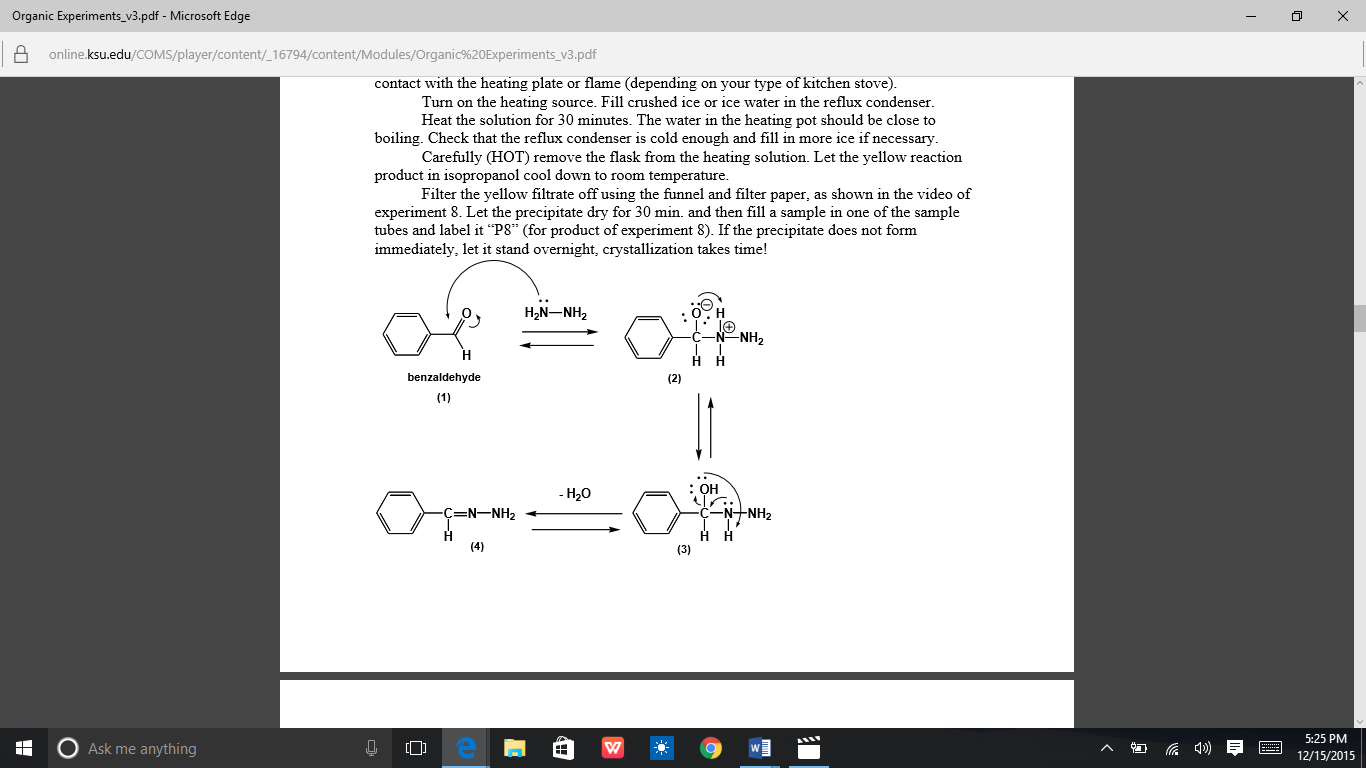Open the Action Center notifications
1366x768 pixels.
click(1235, 748)
